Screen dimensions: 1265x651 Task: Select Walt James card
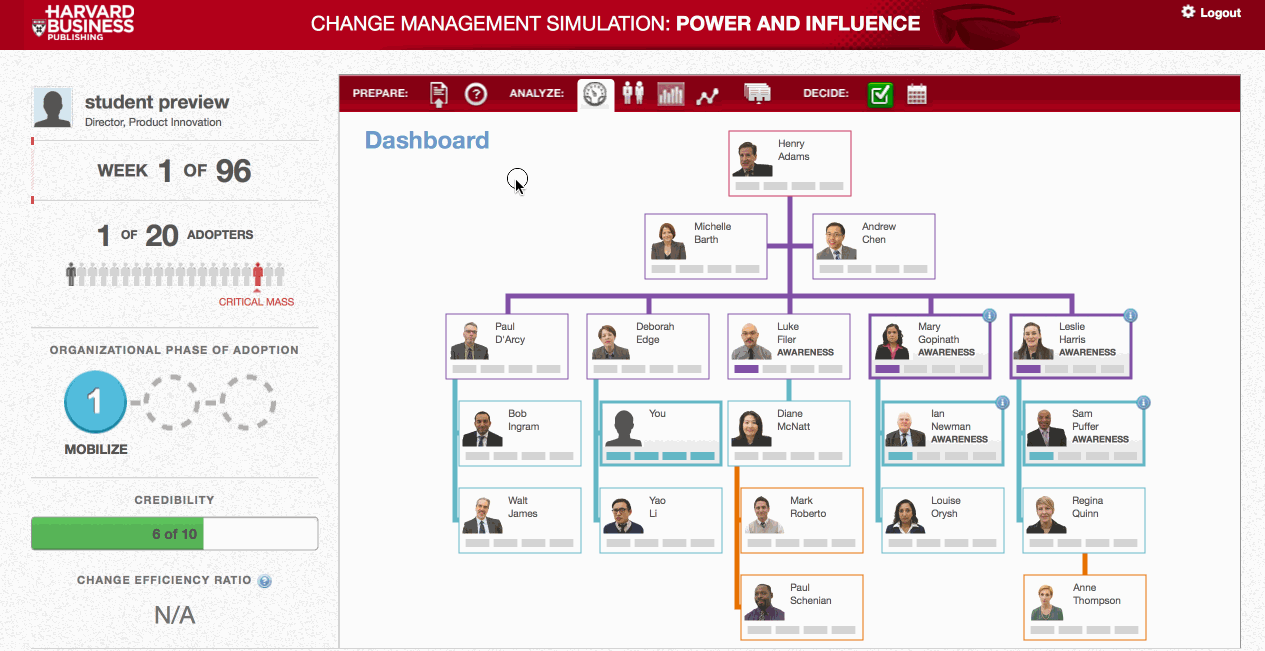point(520,521)
